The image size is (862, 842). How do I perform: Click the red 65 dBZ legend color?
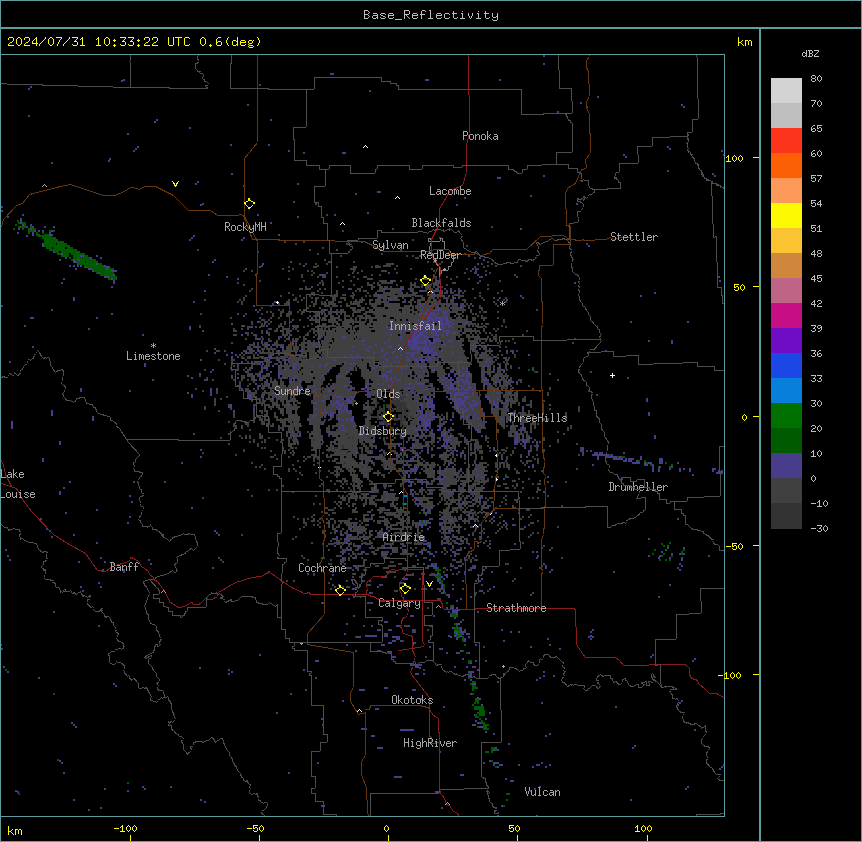[x=786, y=140]
